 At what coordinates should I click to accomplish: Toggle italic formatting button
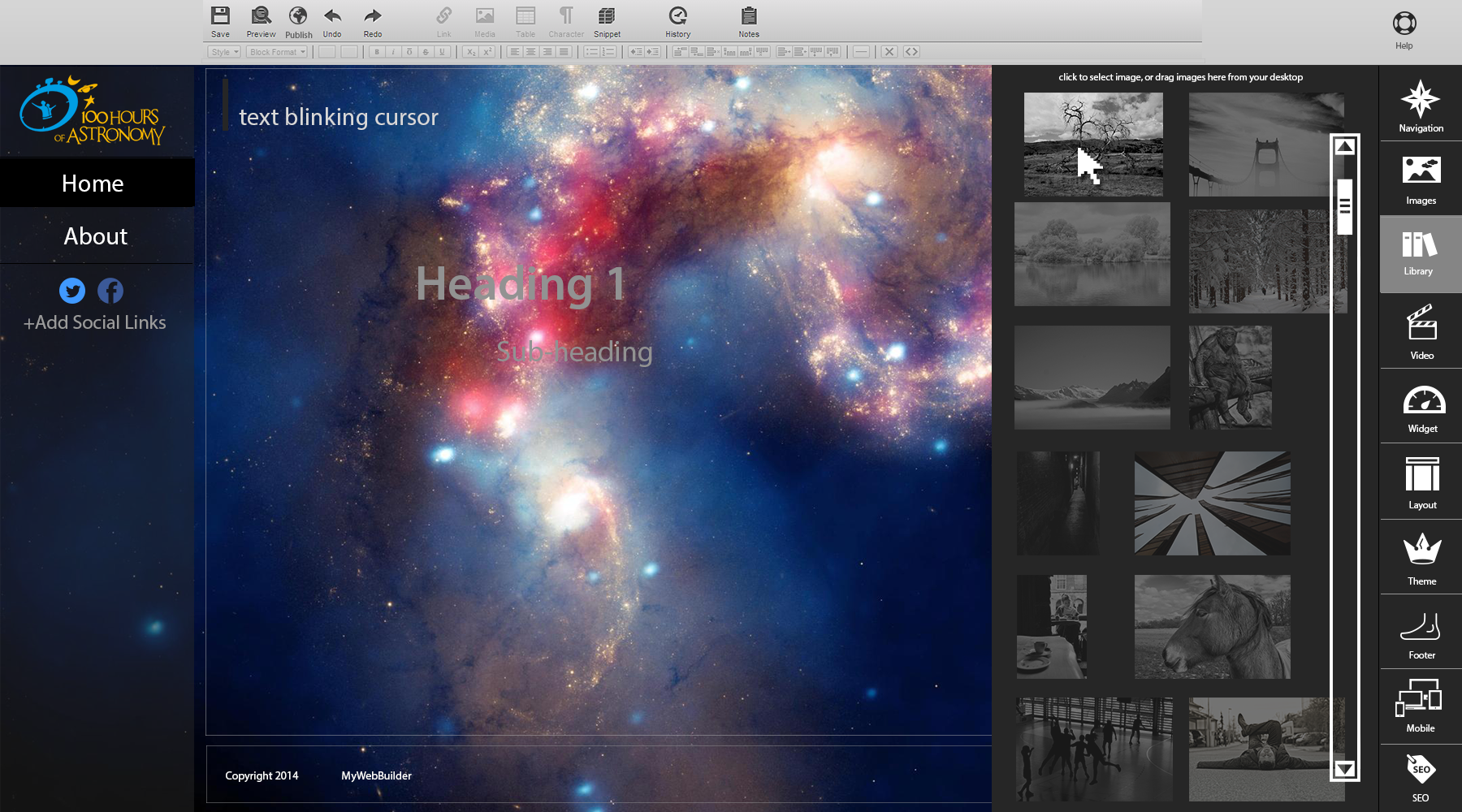[x=393, y=52]
